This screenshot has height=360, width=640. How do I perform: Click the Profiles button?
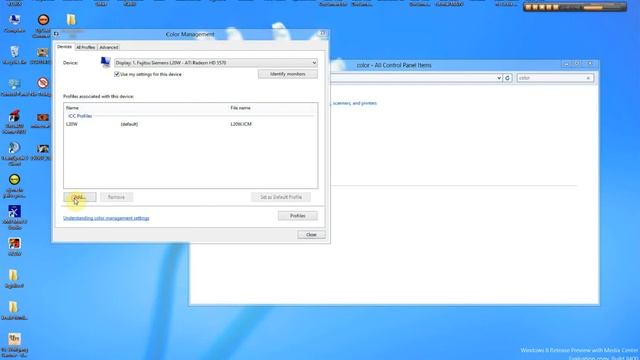tap(298, 216)
